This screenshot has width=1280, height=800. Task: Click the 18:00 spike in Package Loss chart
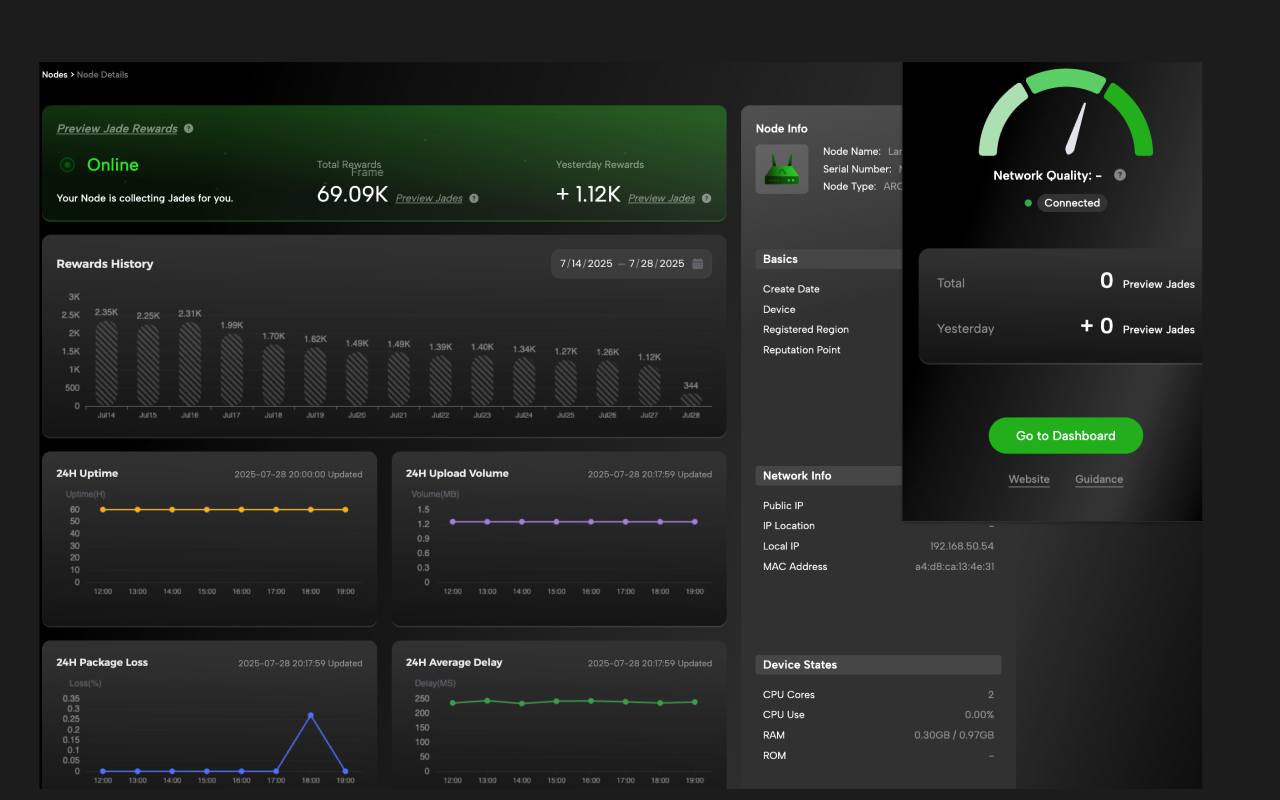311,715
